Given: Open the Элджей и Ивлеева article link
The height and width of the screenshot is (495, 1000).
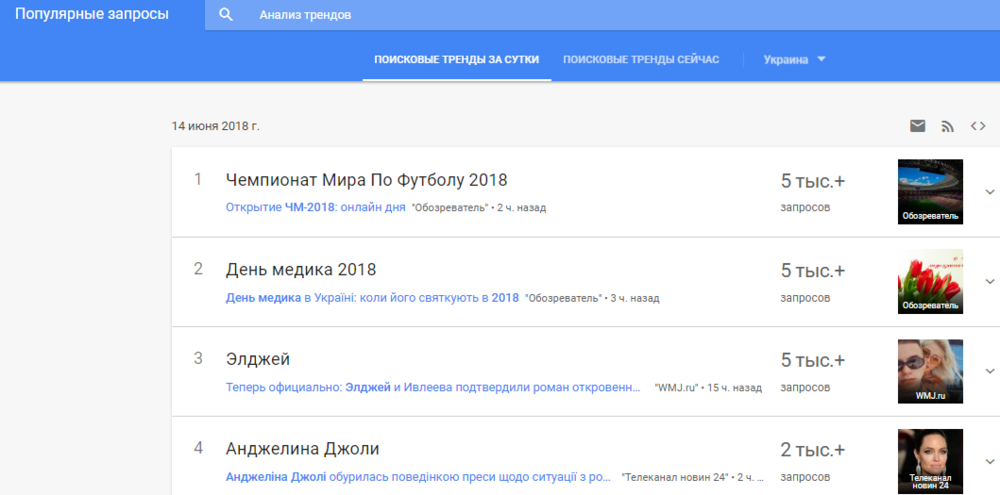Looking at the screenshot, I should (x=432, y=387).
